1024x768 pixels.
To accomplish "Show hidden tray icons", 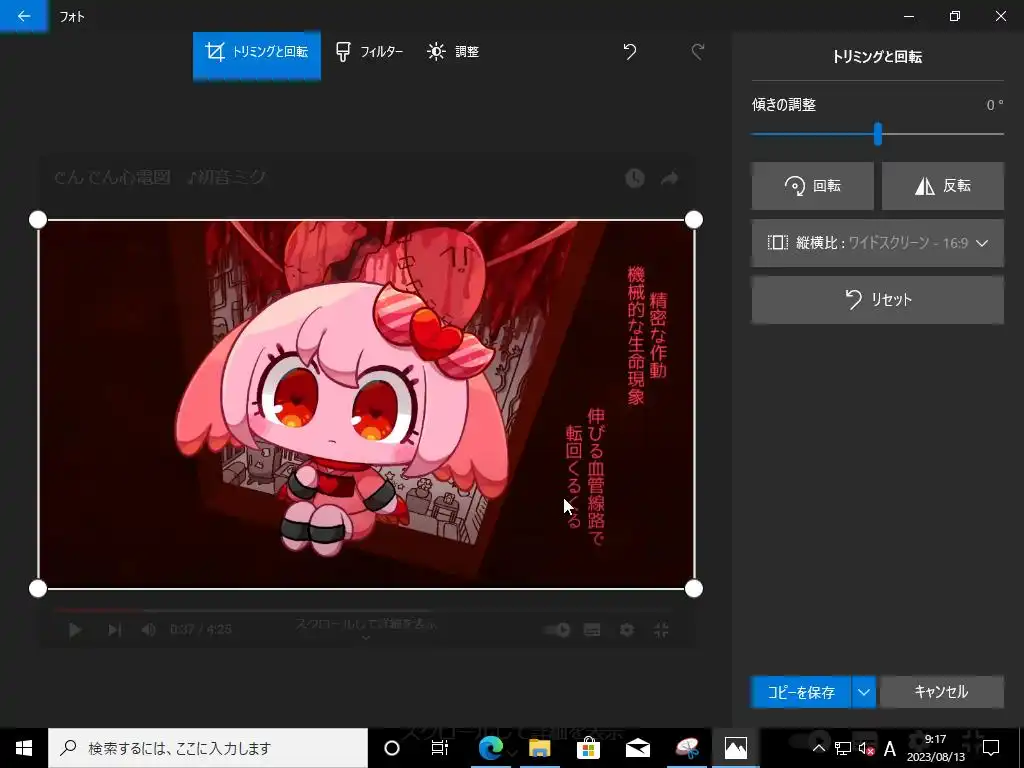I will click(x=818, y=748).
